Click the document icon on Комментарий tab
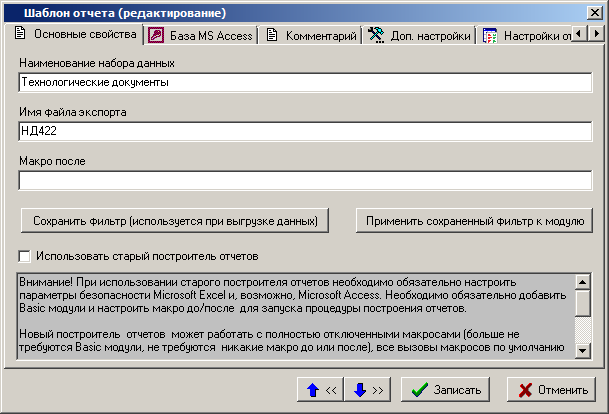This screenshot has height=414, width=609. 271,36
